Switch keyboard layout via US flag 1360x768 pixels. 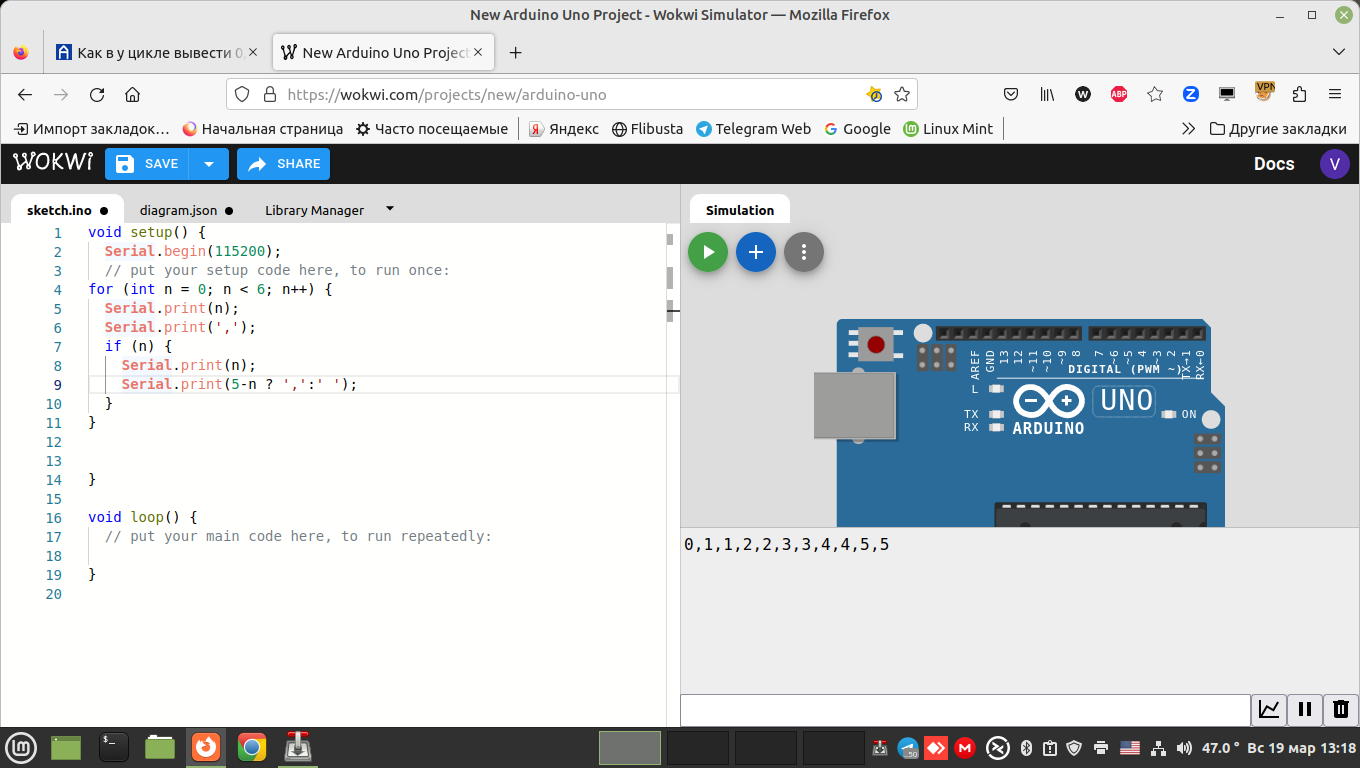coord(1130,747)
